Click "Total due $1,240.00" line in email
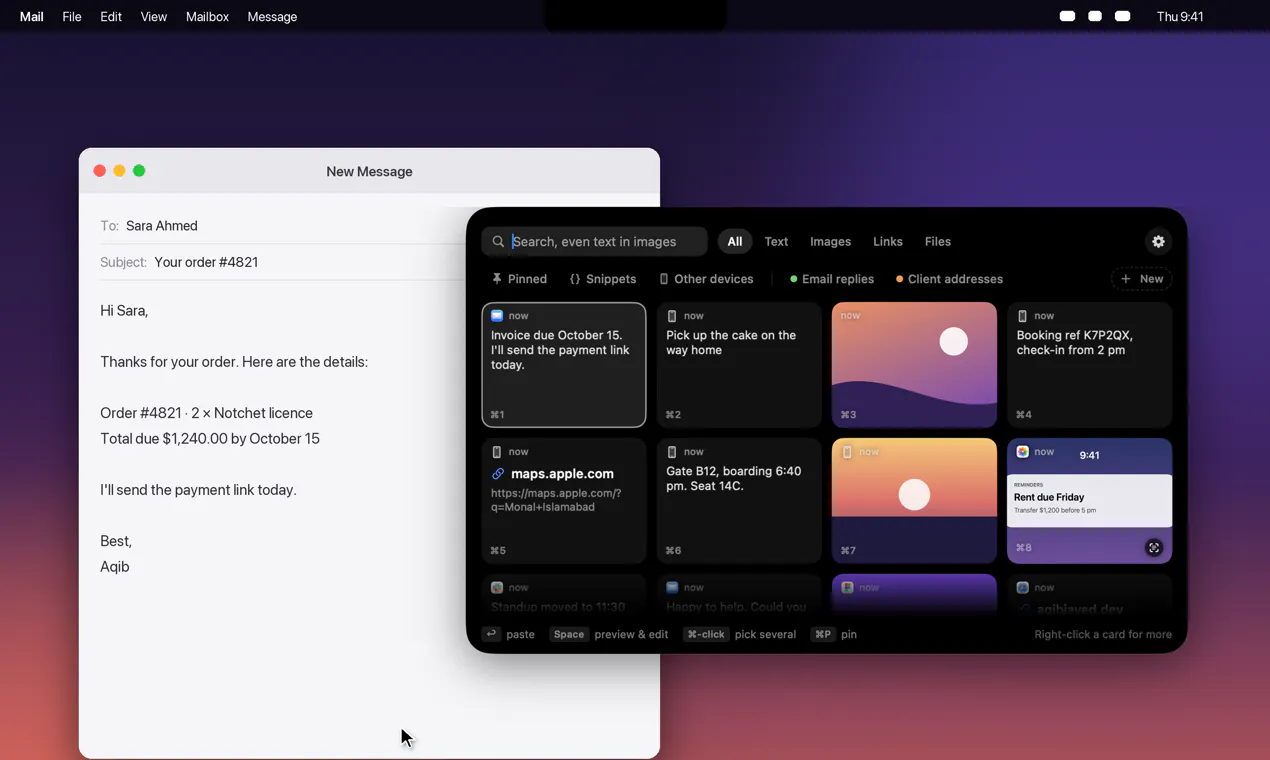The width and height of the screenshot is (1270, 760). tap(210, 439)
